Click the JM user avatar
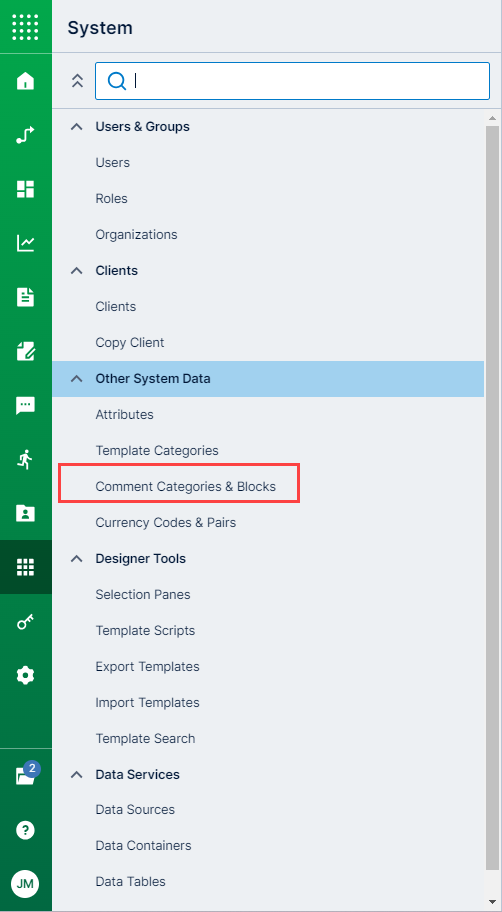 [x=25, y=884]
